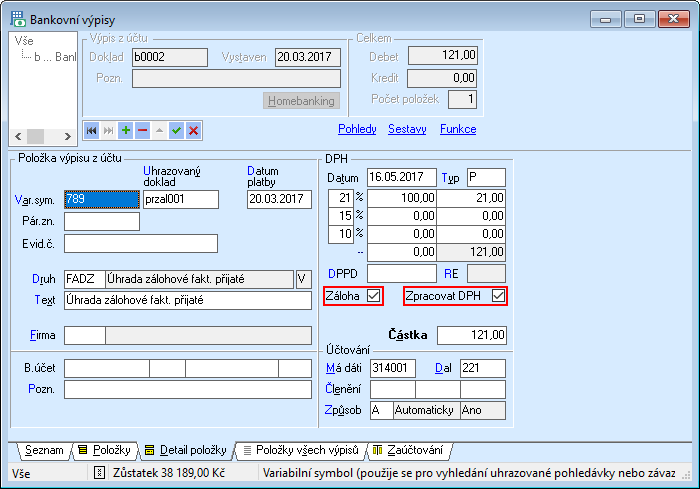Click the B.účet first input field

pos(107,368)
